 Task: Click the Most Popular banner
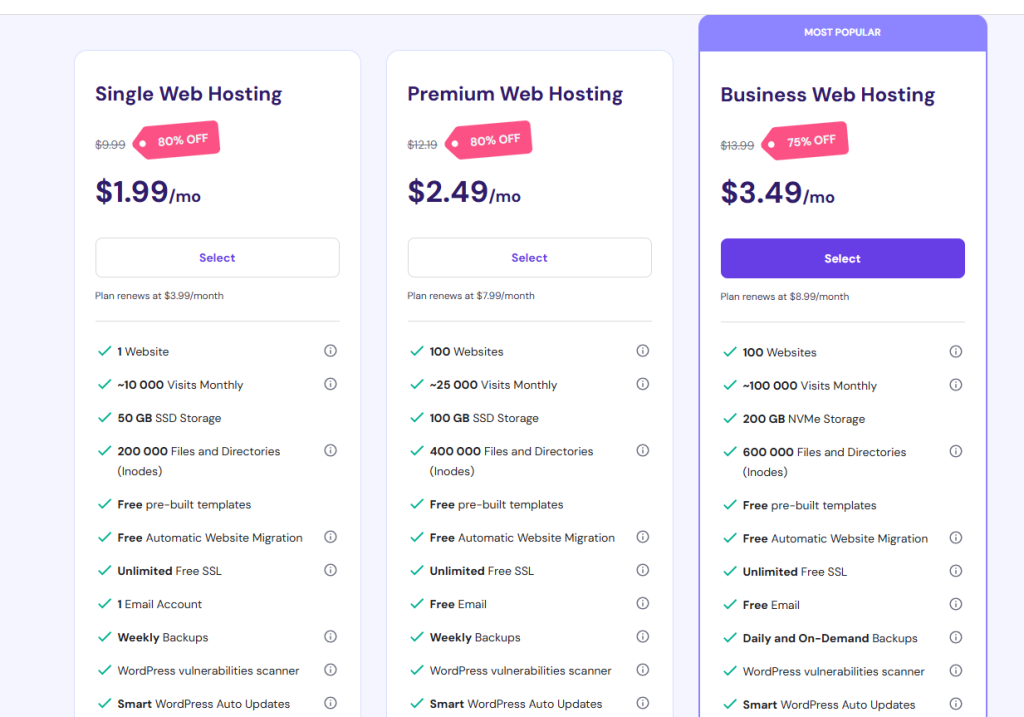tap(842, 33)
